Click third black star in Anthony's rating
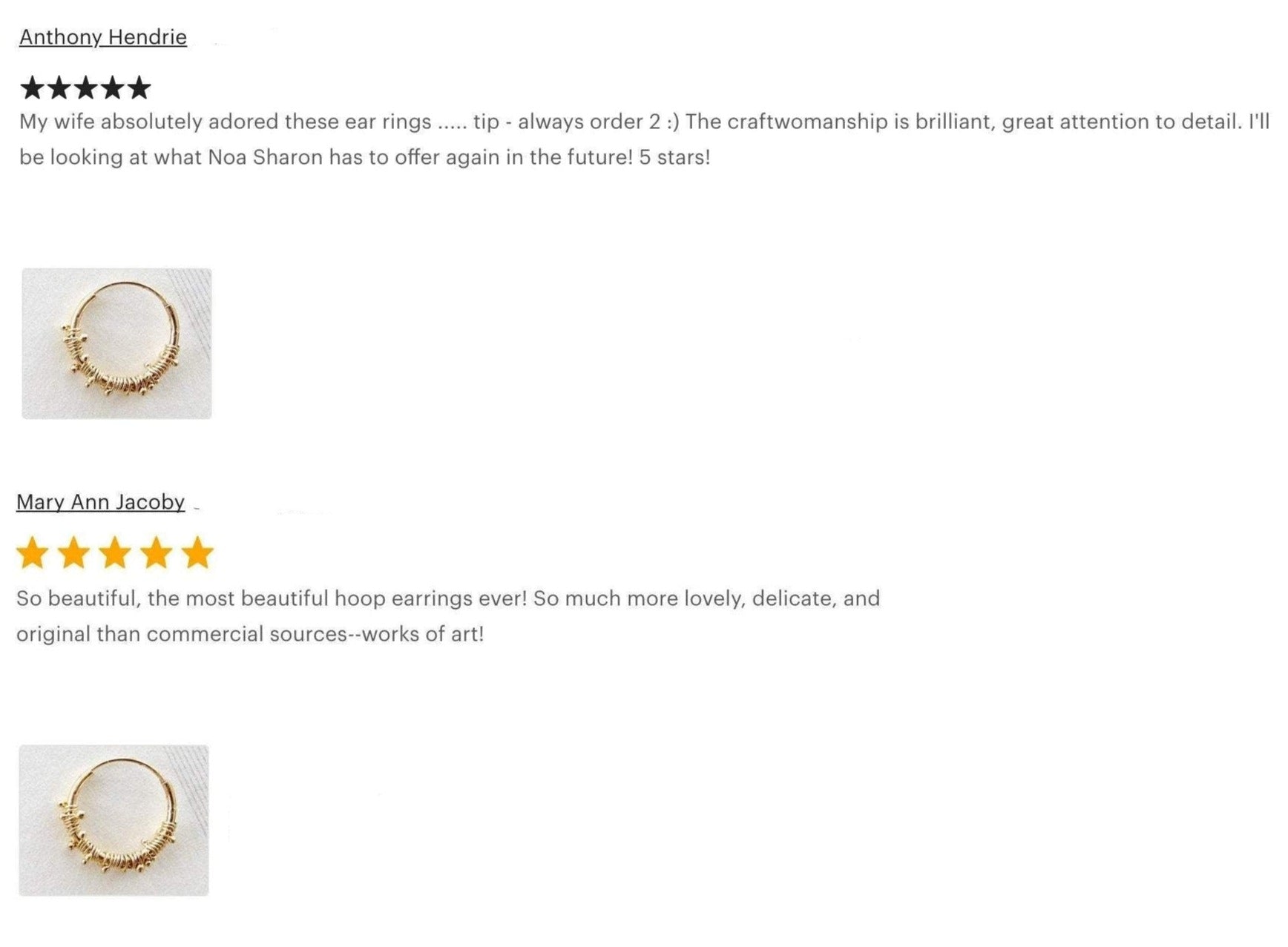 coord(86,88)
